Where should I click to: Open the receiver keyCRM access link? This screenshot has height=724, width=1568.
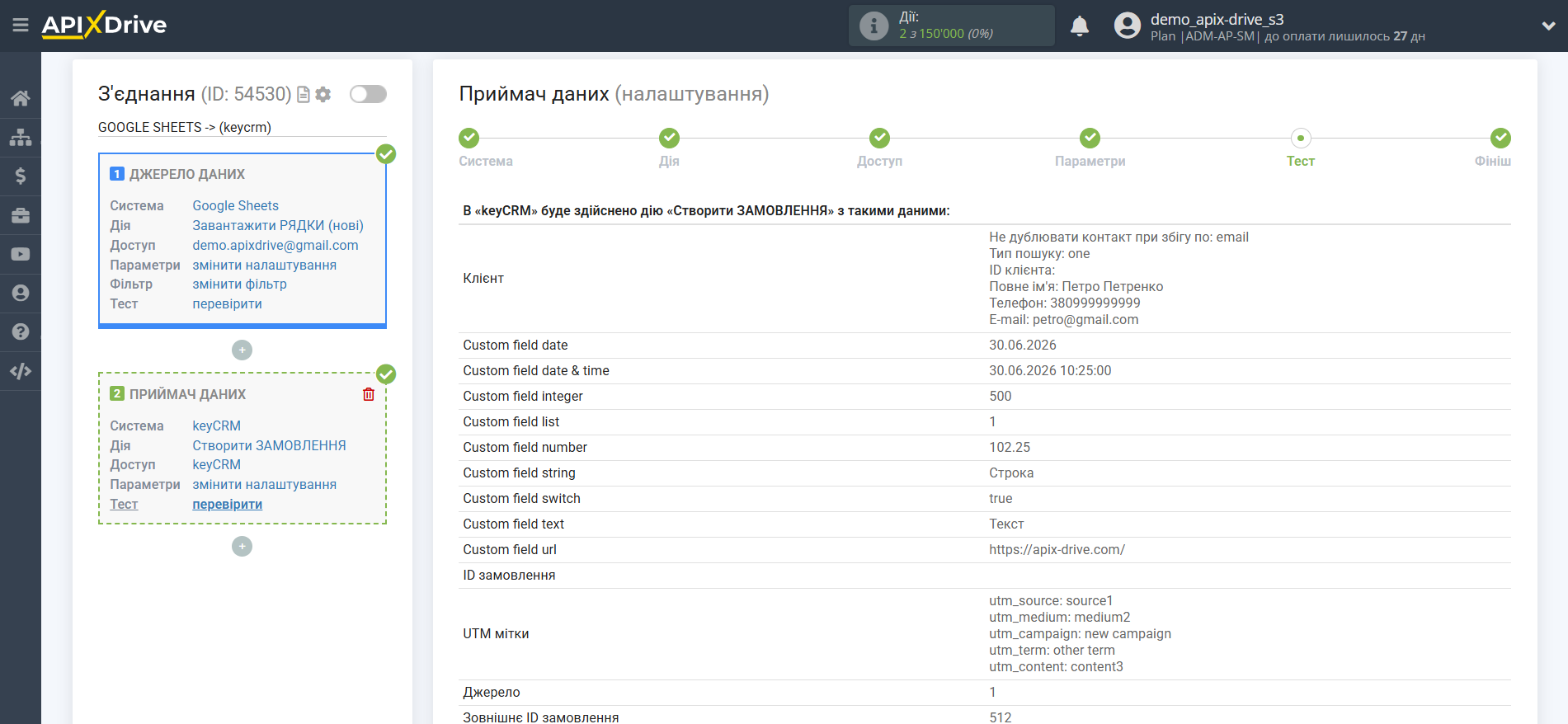tap(216, 465)
